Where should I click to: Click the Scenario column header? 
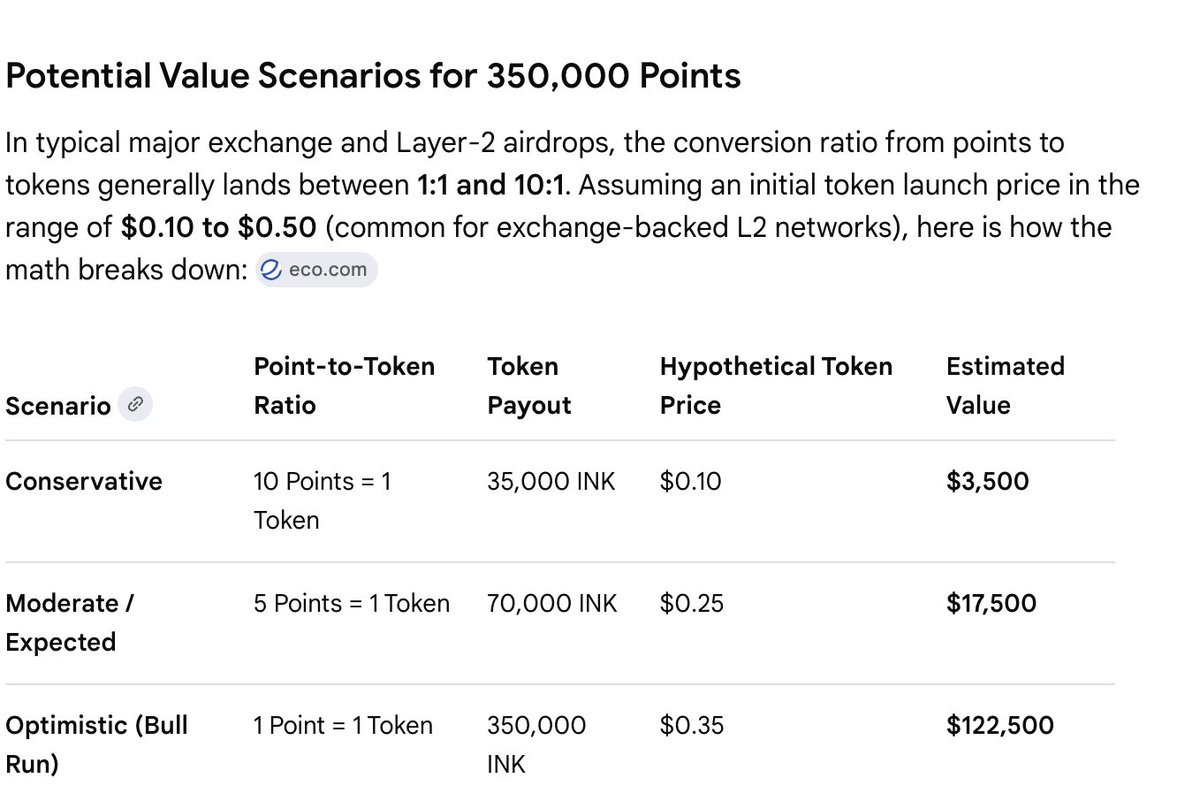pyautogui.click(x=58, y=405)
